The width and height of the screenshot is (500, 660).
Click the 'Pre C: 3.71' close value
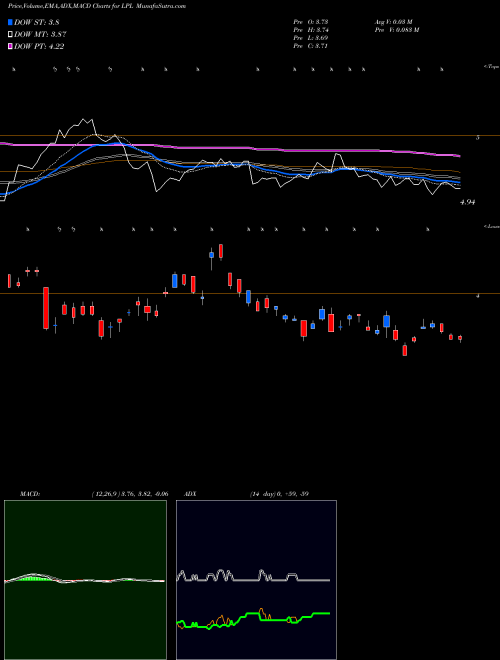[311, 46]
